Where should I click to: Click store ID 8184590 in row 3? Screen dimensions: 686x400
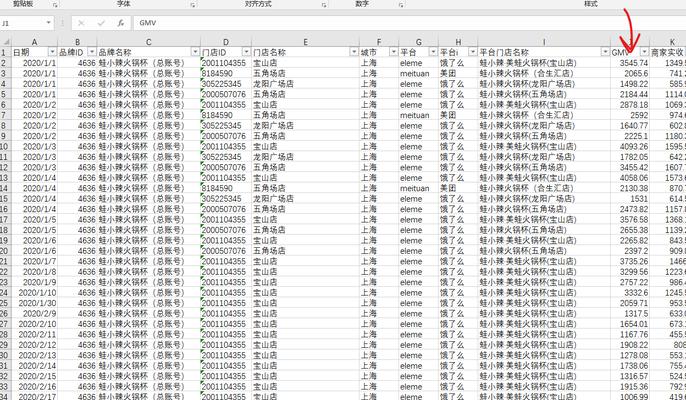click(217, 73)
